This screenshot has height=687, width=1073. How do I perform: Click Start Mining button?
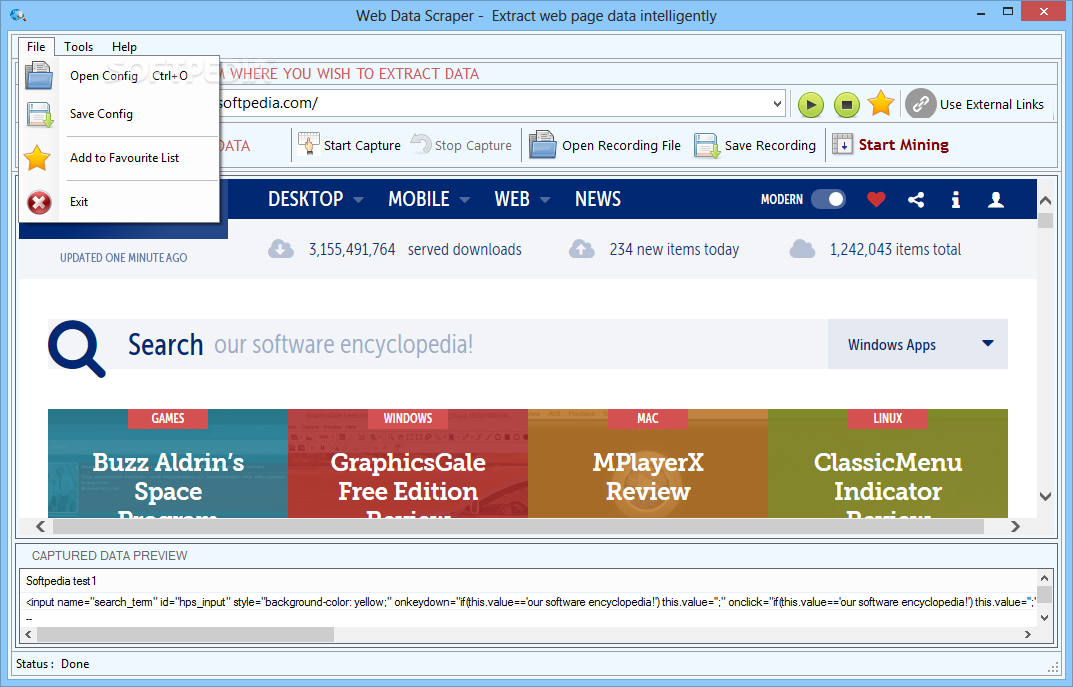[x=890, y=145]
